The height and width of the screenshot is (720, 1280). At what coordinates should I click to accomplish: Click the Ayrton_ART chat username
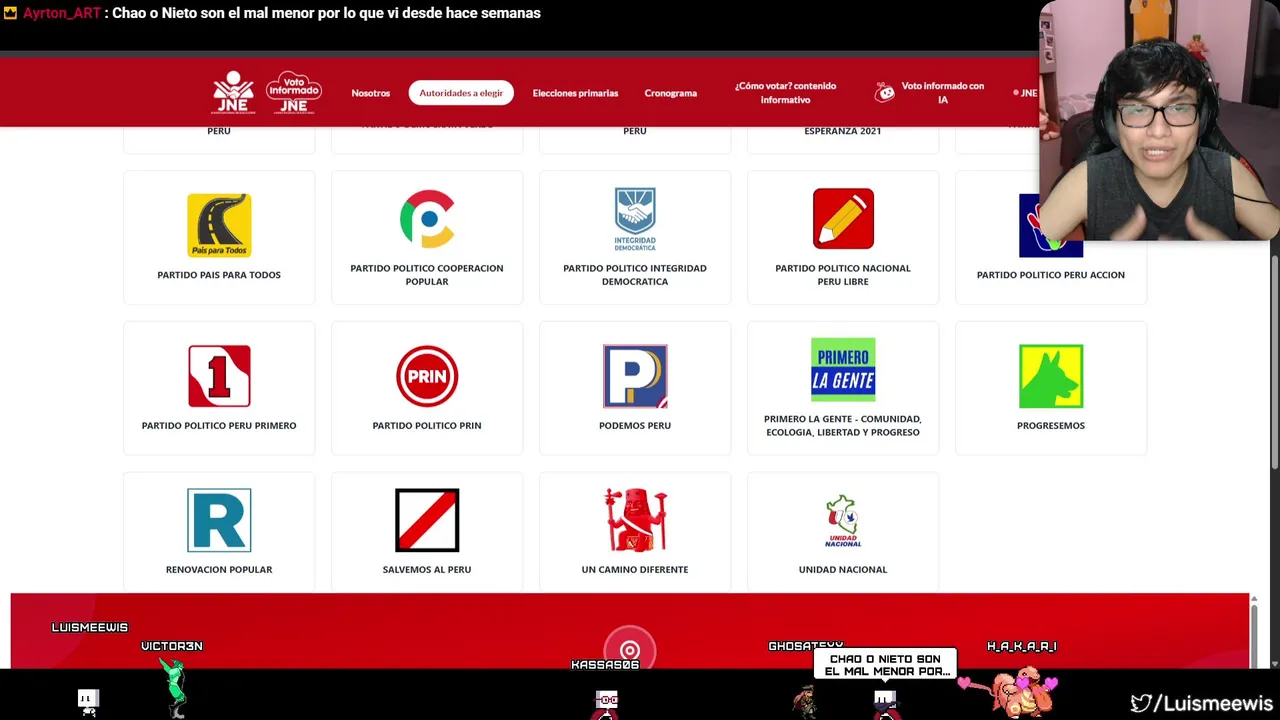coord(62,13)
